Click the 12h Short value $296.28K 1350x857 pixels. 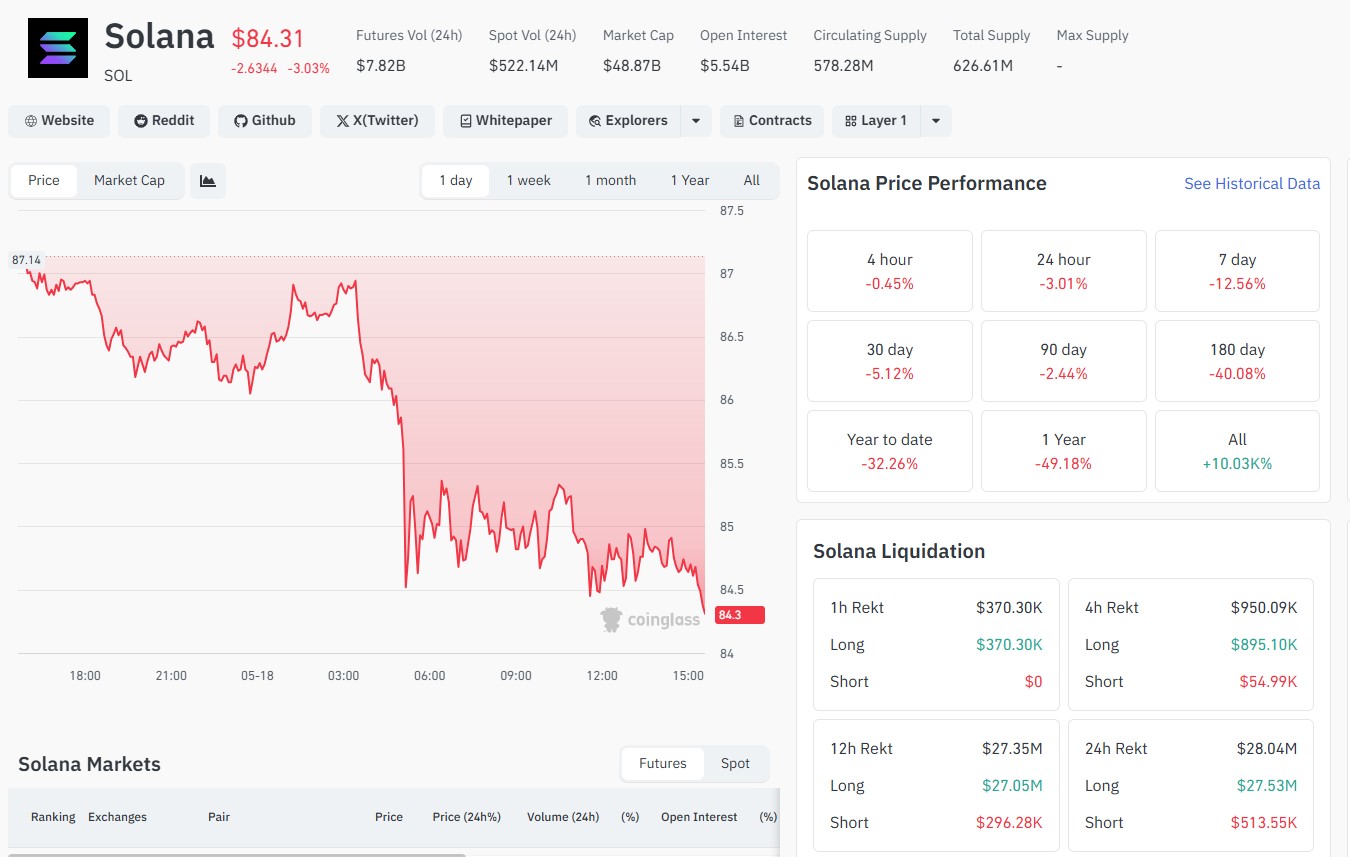click(x=1009, y=823)
